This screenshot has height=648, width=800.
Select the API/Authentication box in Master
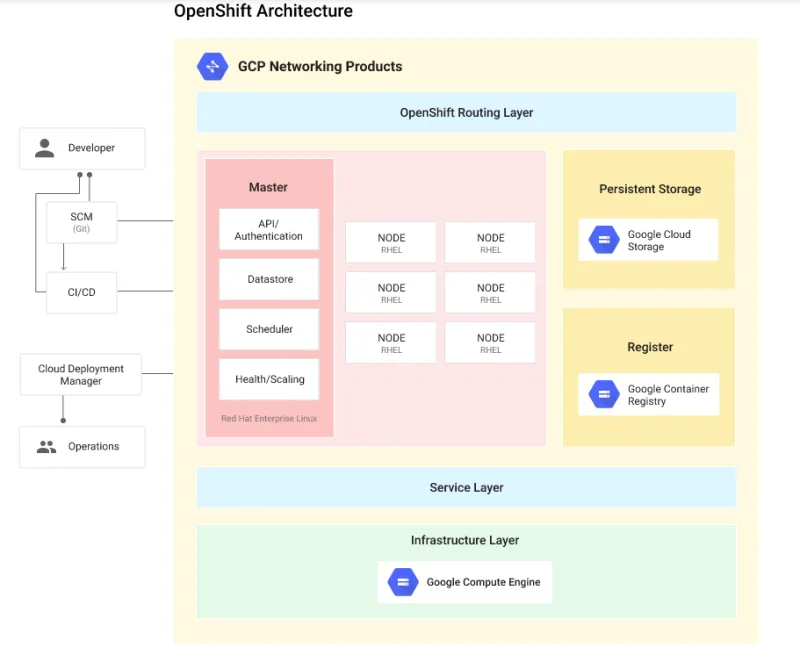269,230
